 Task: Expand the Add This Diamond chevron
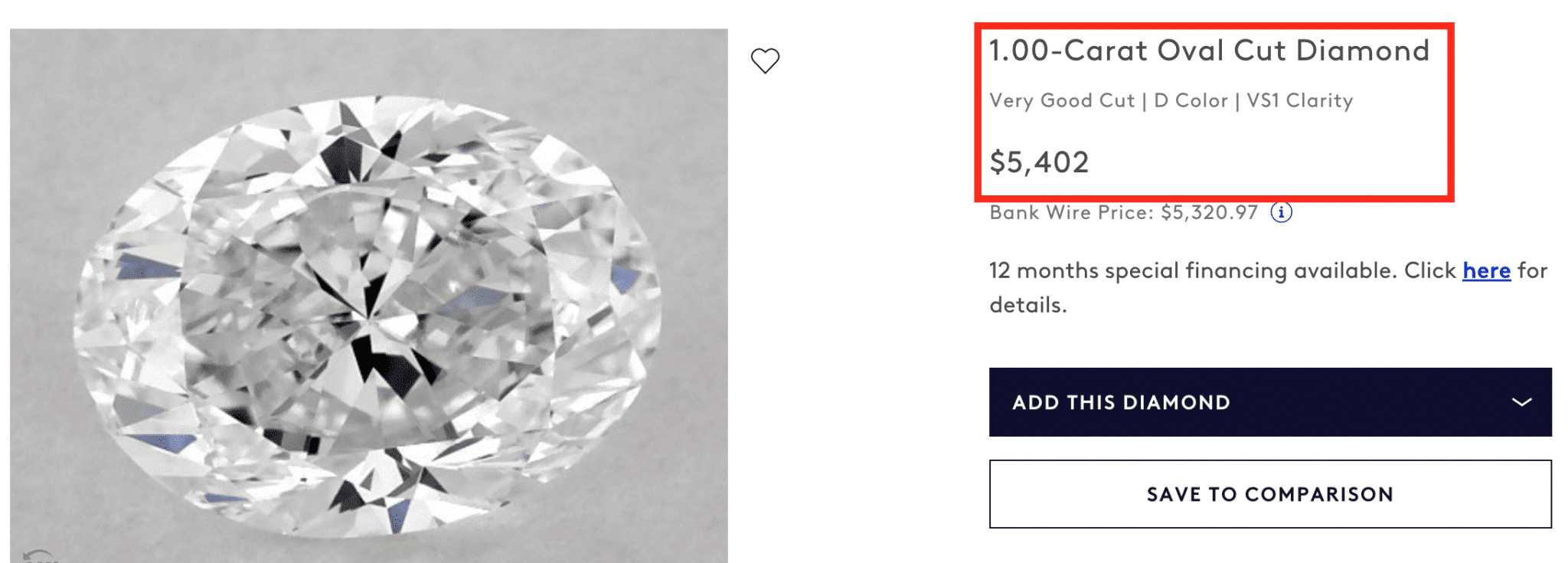pyautogui.click(x=1521, y=402)
